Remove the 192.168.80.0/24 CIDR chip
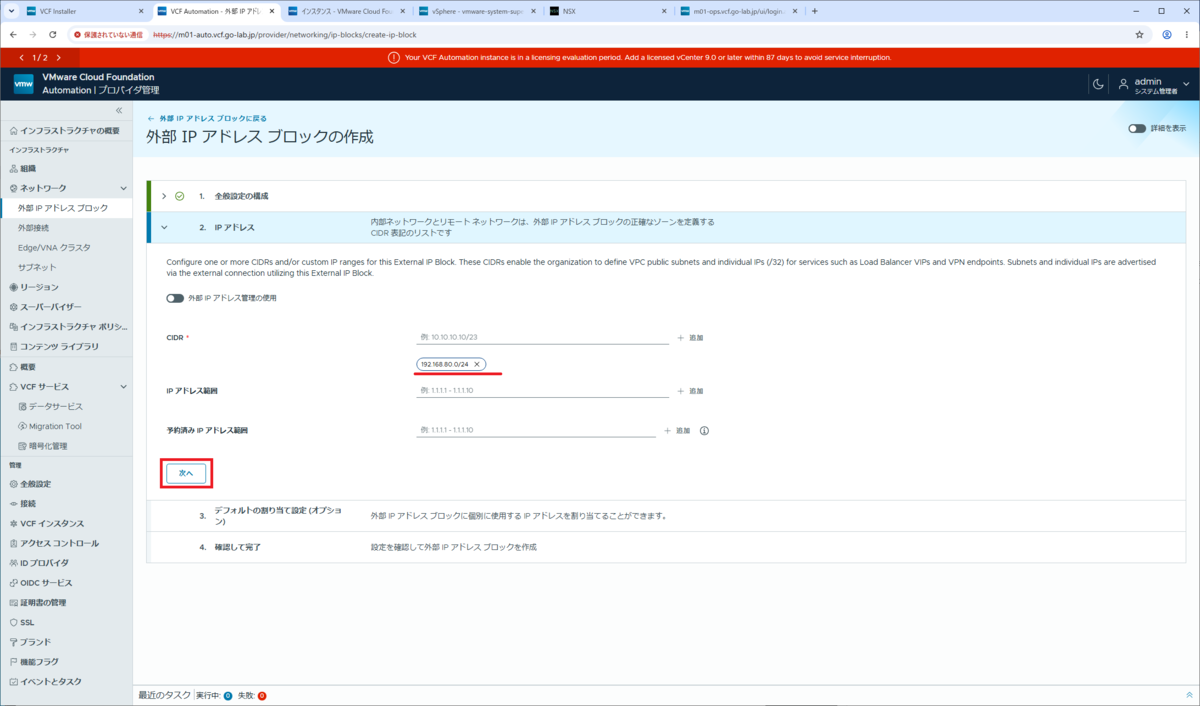Image resolution: width=1200 pixels, height=706 pixels. (x=478, y=364)
